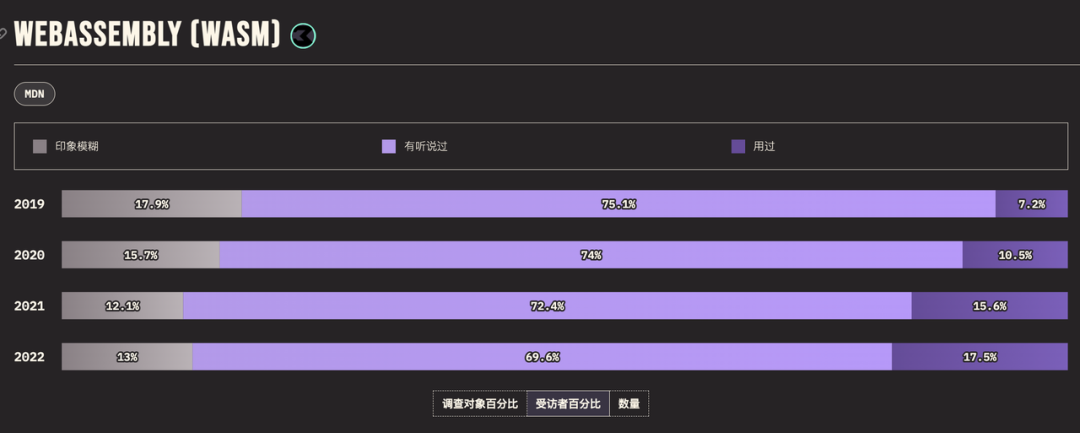Select the 受访者百分比 view tab
Image resolution: width=1080 pixels, height=433 pixels.
(568, 404)
